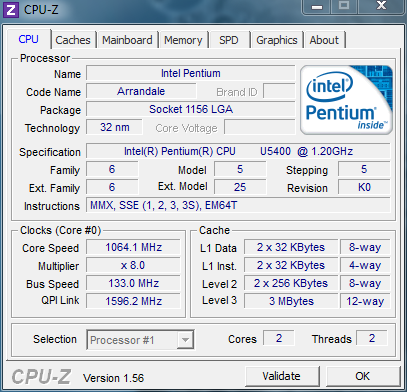The height and width of the screenshot is (392, 407).
Task: Click the CPU-Z purple Z title bar icon
Action: coord(11,10)
